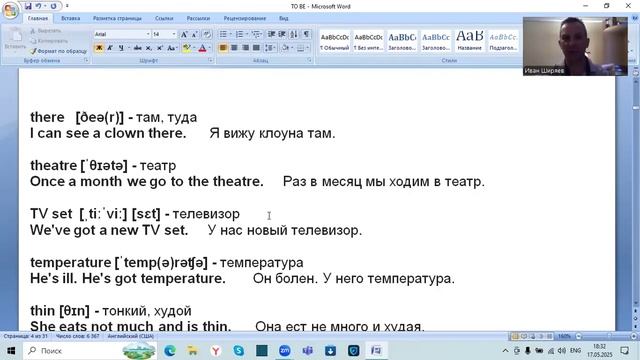Click language indicator Английский (США)
Screen dimensions: 640x360
point(131,336)
